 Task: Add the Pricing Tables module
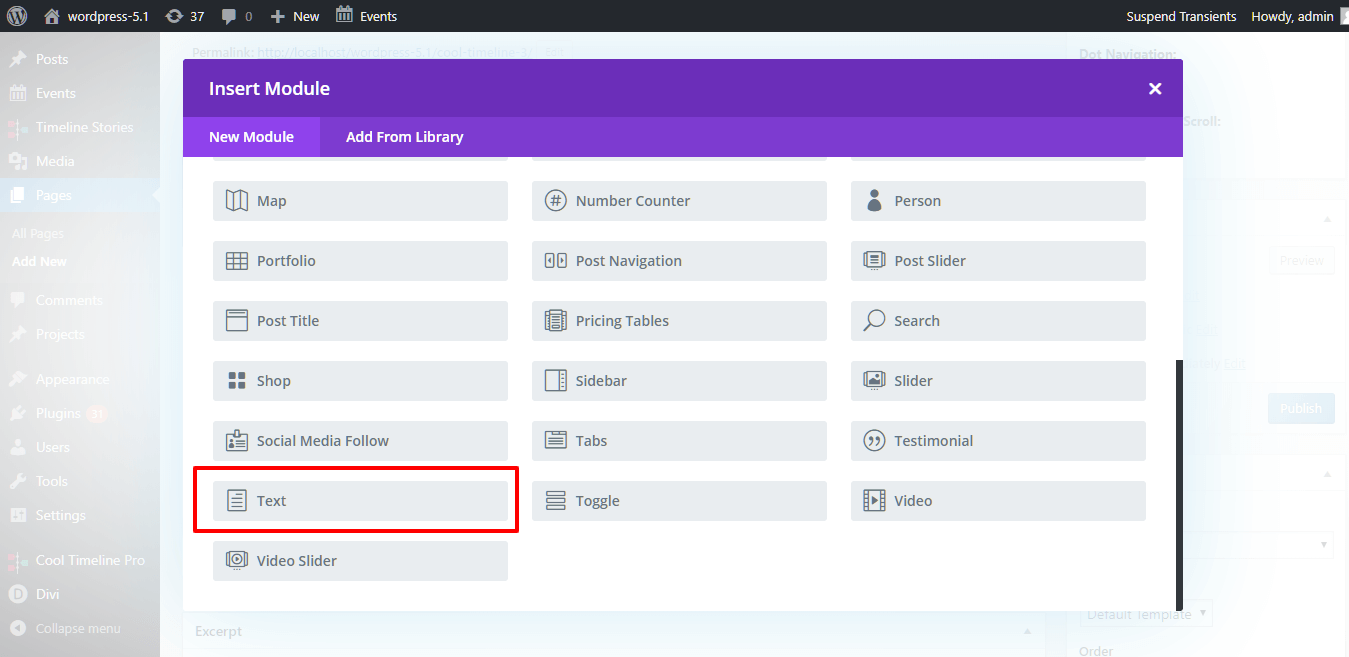coord(678,321)
